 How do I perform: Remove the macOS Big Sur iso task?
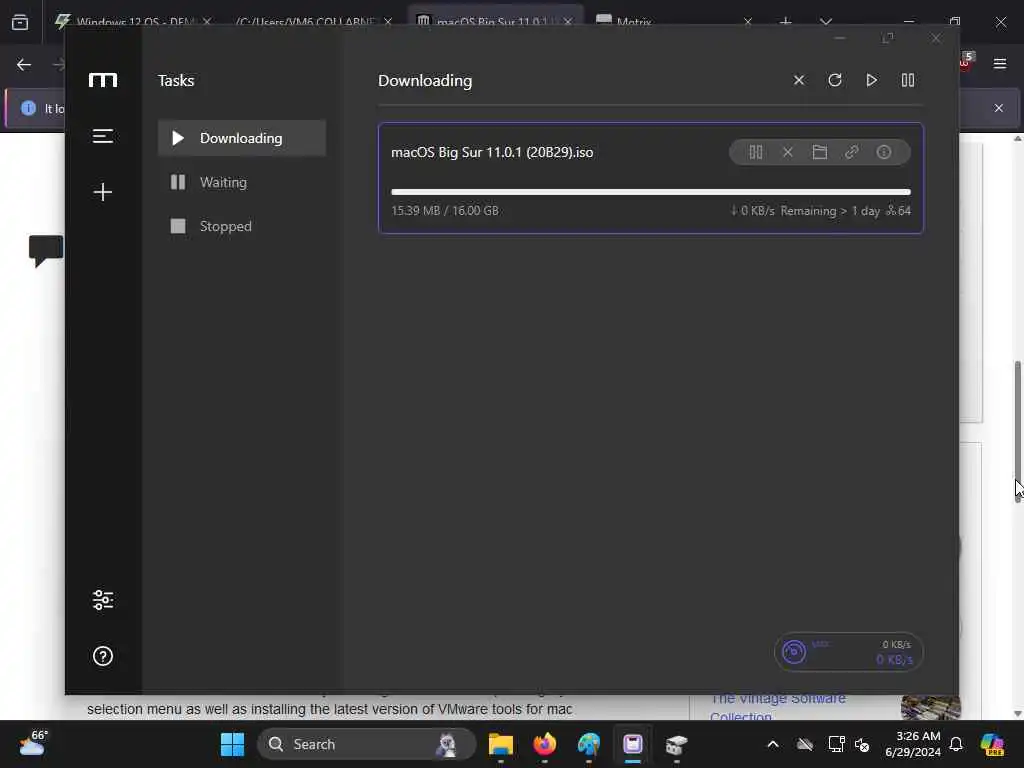[x=788, y=152]
